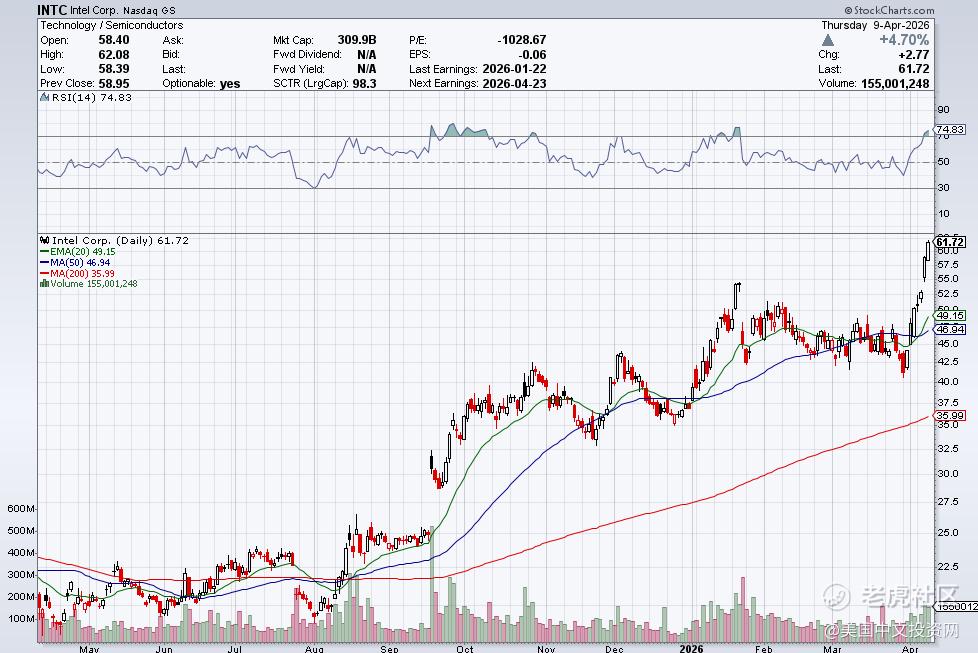This screenshot has width=978, height=653.
Task: Click the Sep month label on time axis
Action: pyautogui.click(x=389, y=649)
